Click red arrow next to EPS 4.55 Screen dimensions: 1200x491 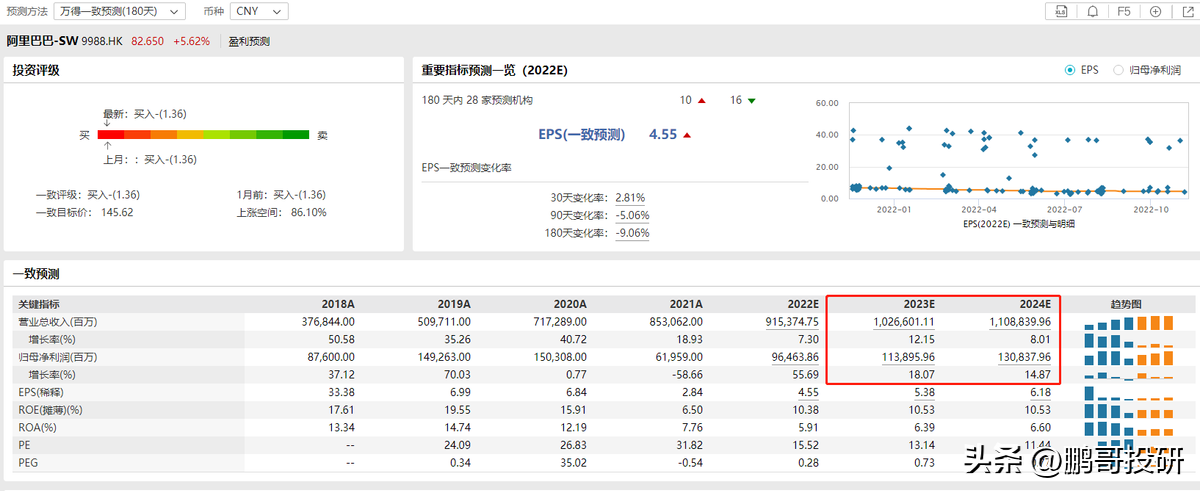(687, 135)
